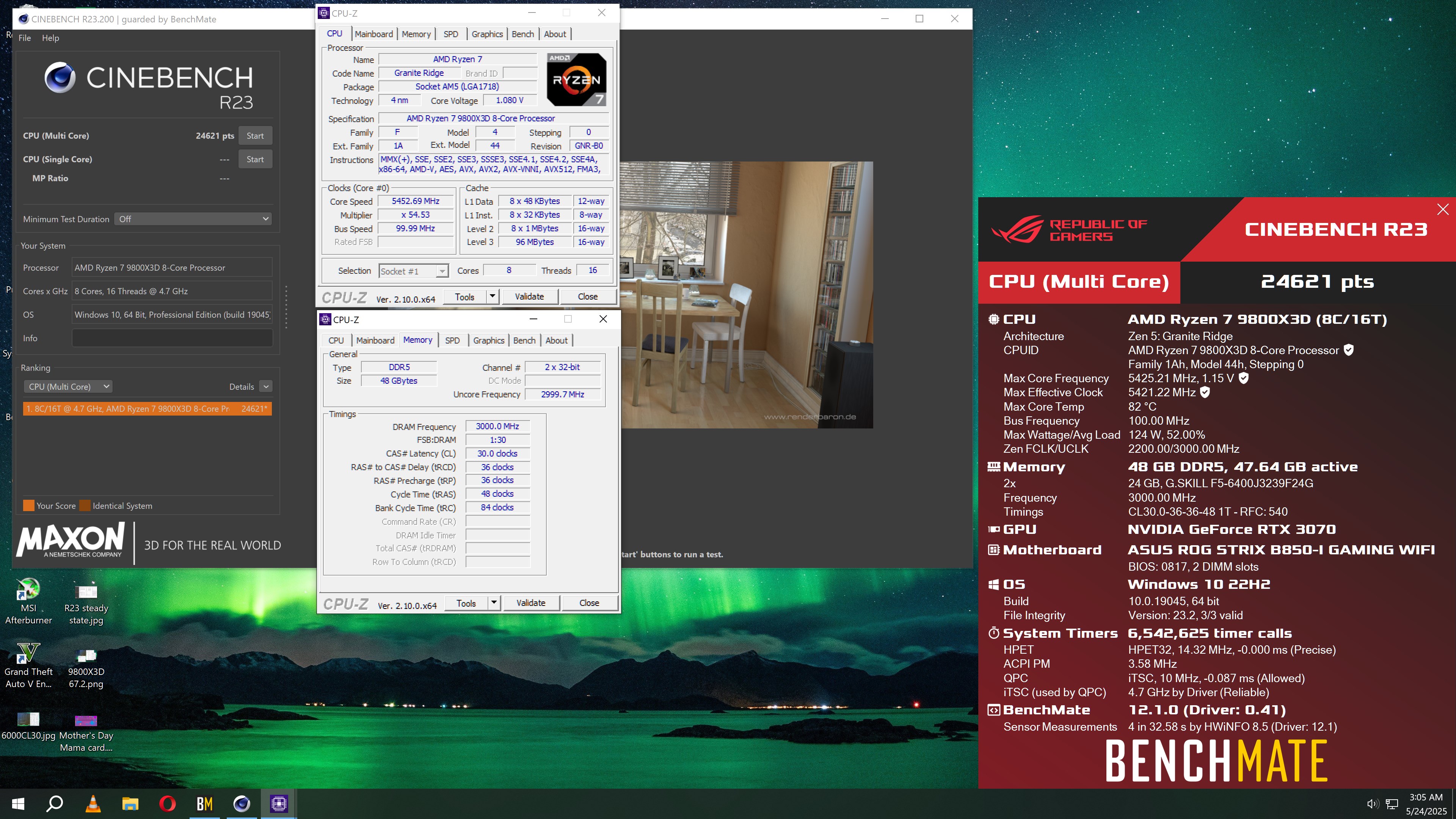Click the lower CPU-Z window title icon

click(x=326, y=319)
